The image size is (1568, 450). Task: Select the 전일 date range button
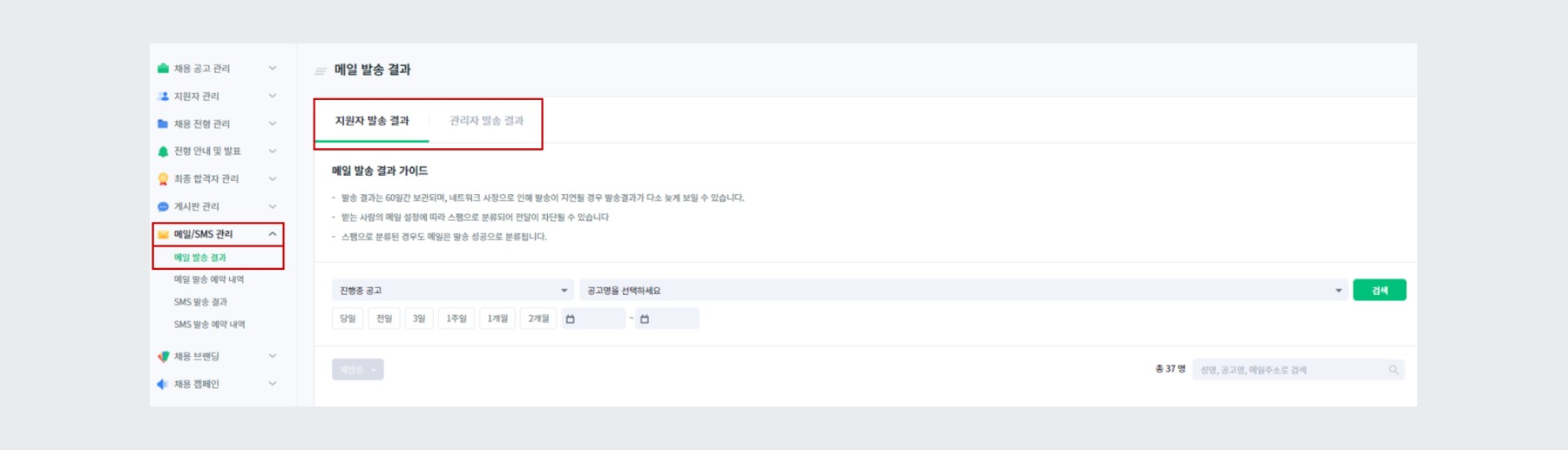384,319
